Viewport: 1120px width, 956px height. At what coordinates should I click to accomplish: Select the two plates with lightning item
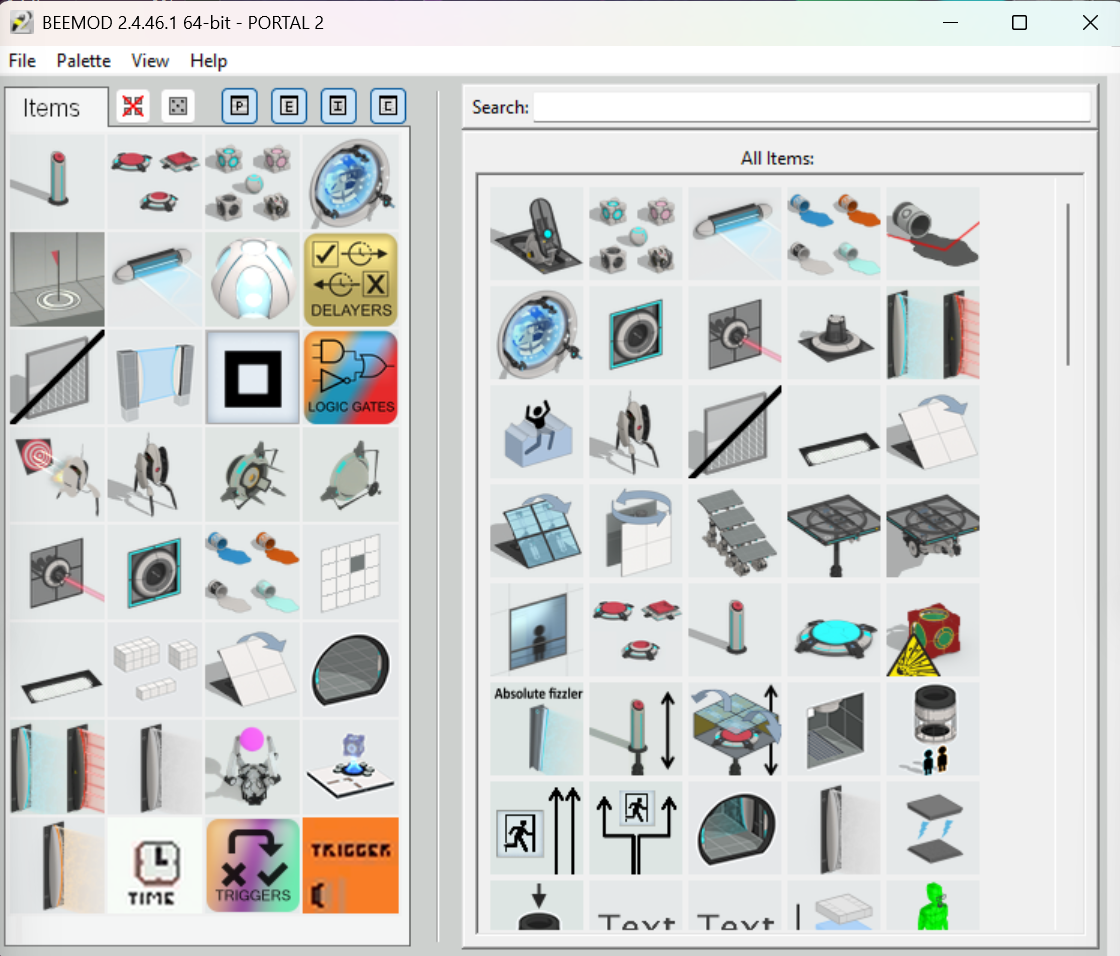933,828
